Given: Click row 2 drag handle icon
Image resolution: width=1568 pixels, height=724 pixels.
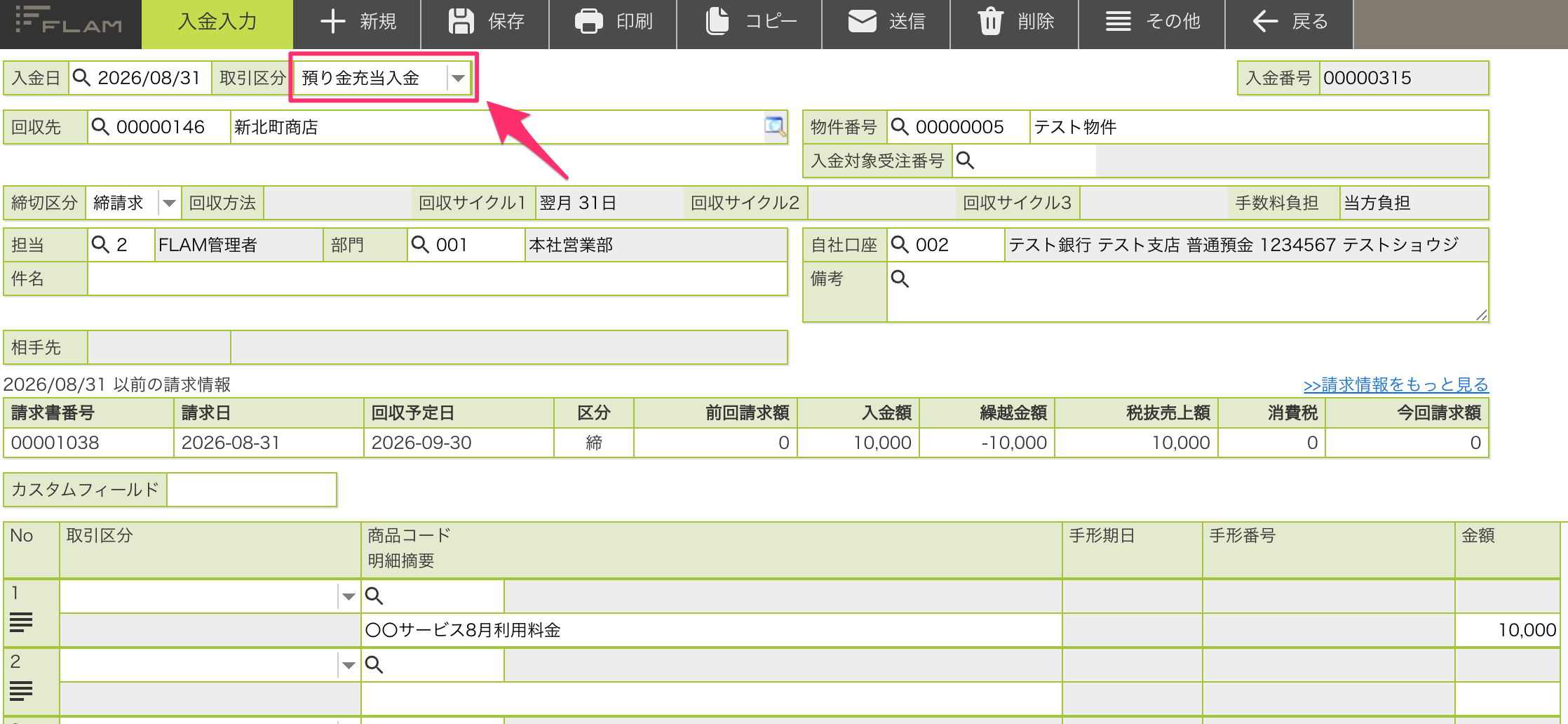Looking at the screenshot, I should click(21, 690).
